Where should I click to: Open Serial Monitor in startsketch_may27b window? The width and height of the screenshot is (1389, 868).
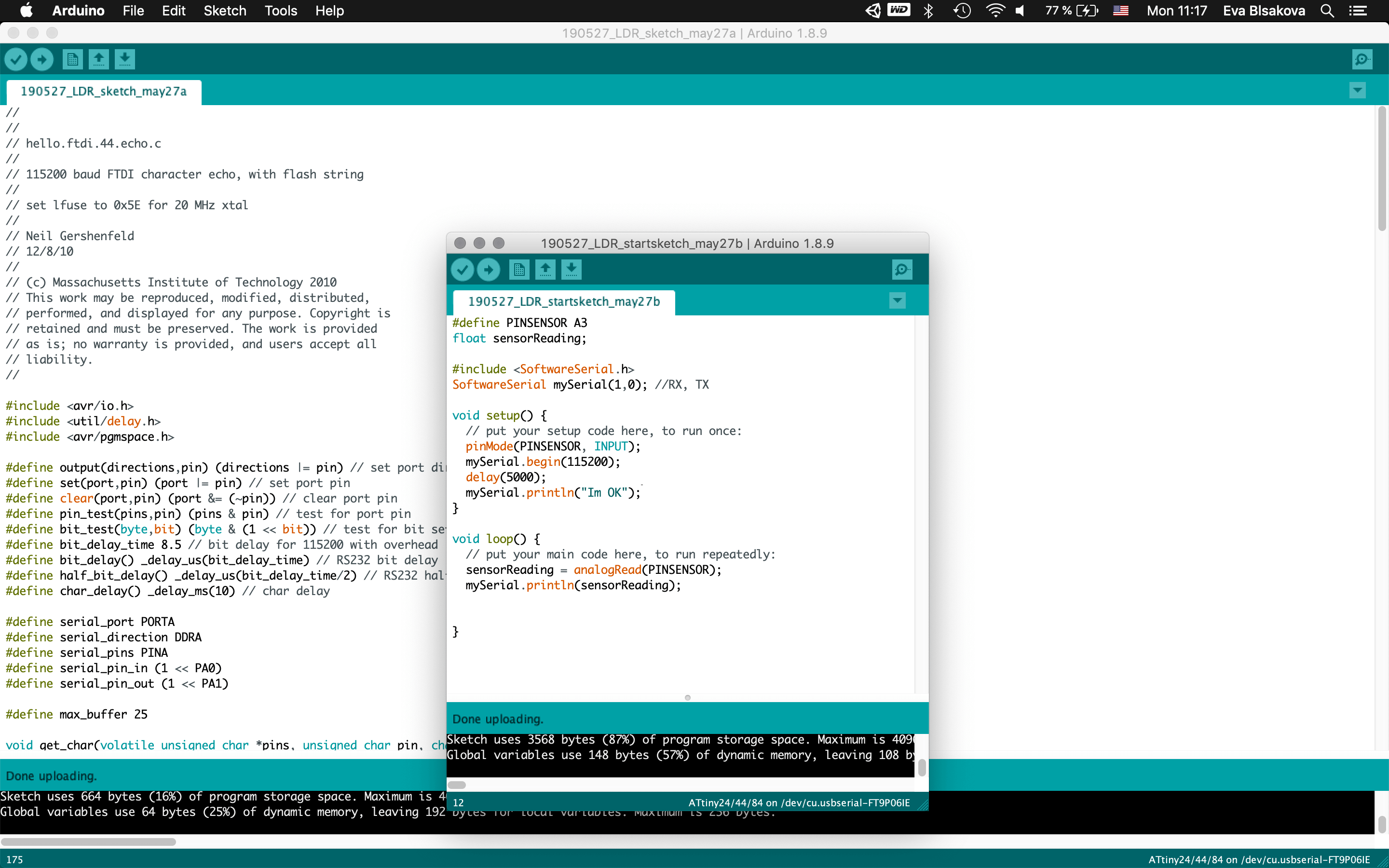tap(902, 270)
